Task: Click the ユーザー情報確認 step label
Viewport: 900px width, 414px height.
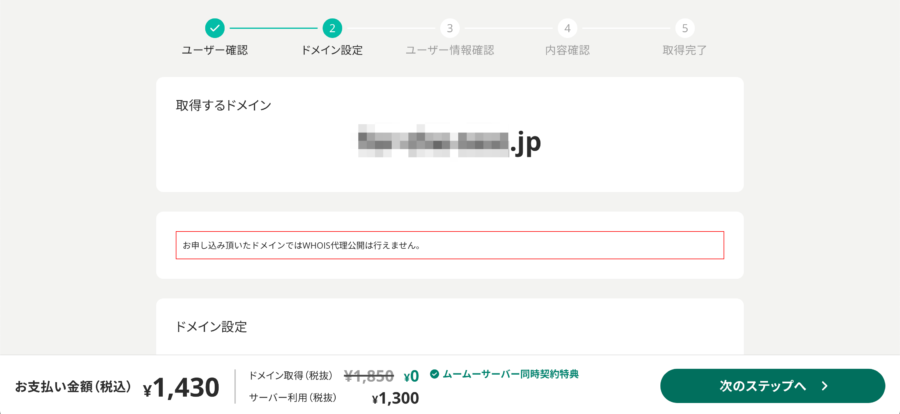Action: [449, 51]
